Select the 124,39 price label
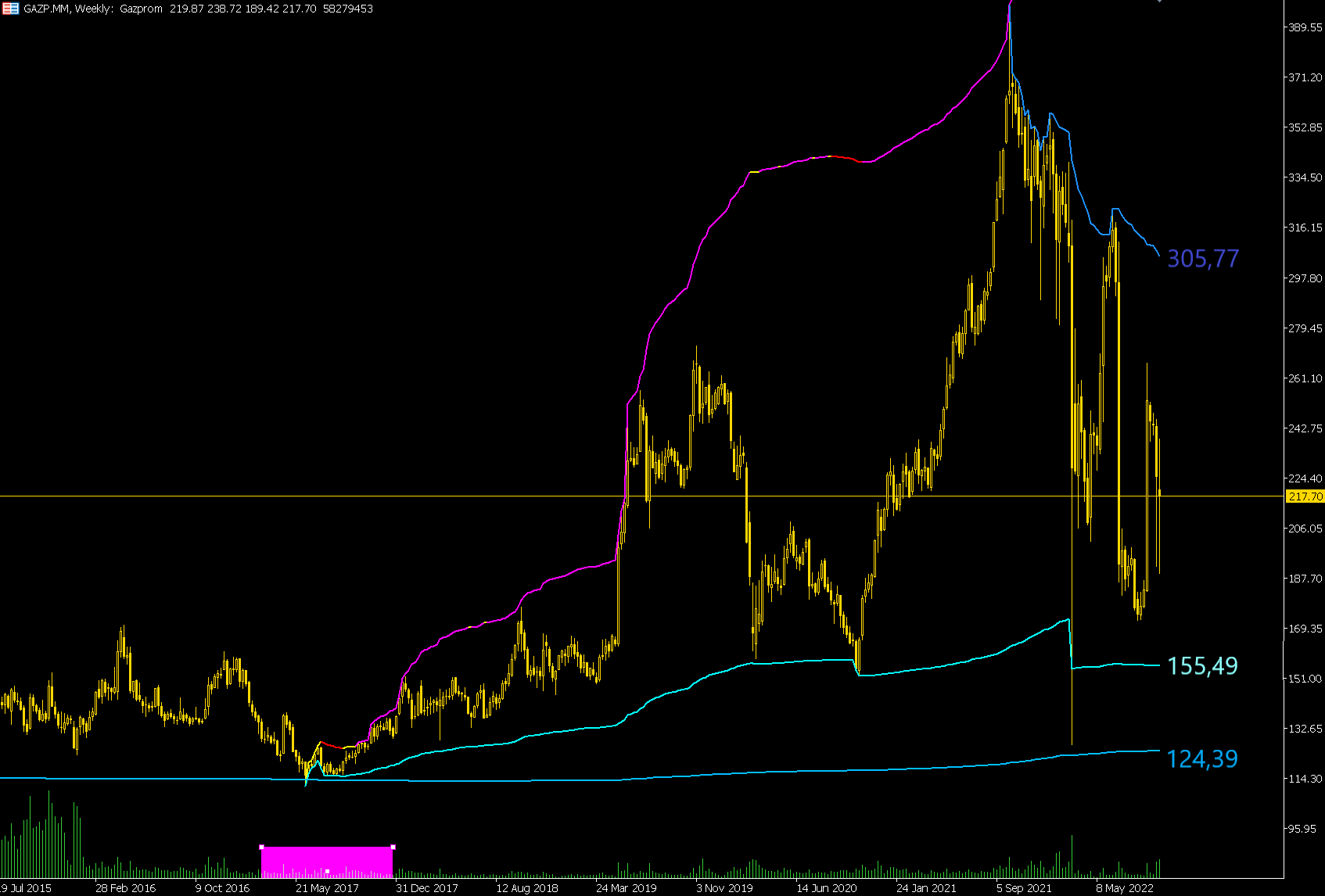This screenshot has width=1325, height=896. [1202, 759]
